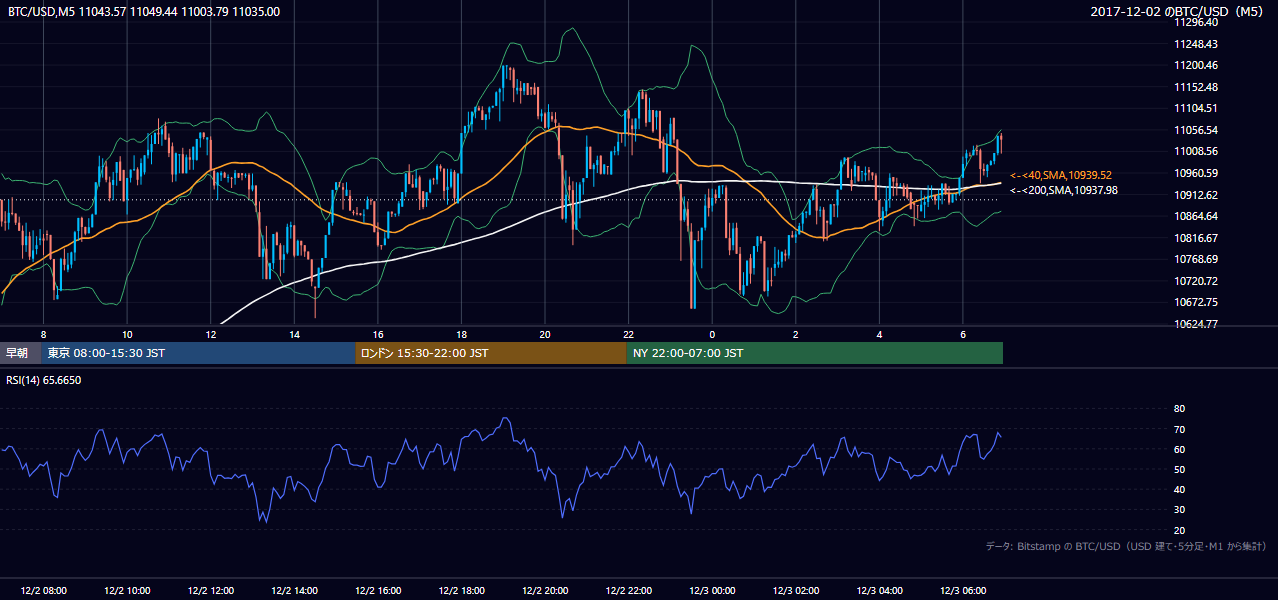Select RSI scale value 40
This screenshot has width=1278, height=600.
tap(1179, 489)
